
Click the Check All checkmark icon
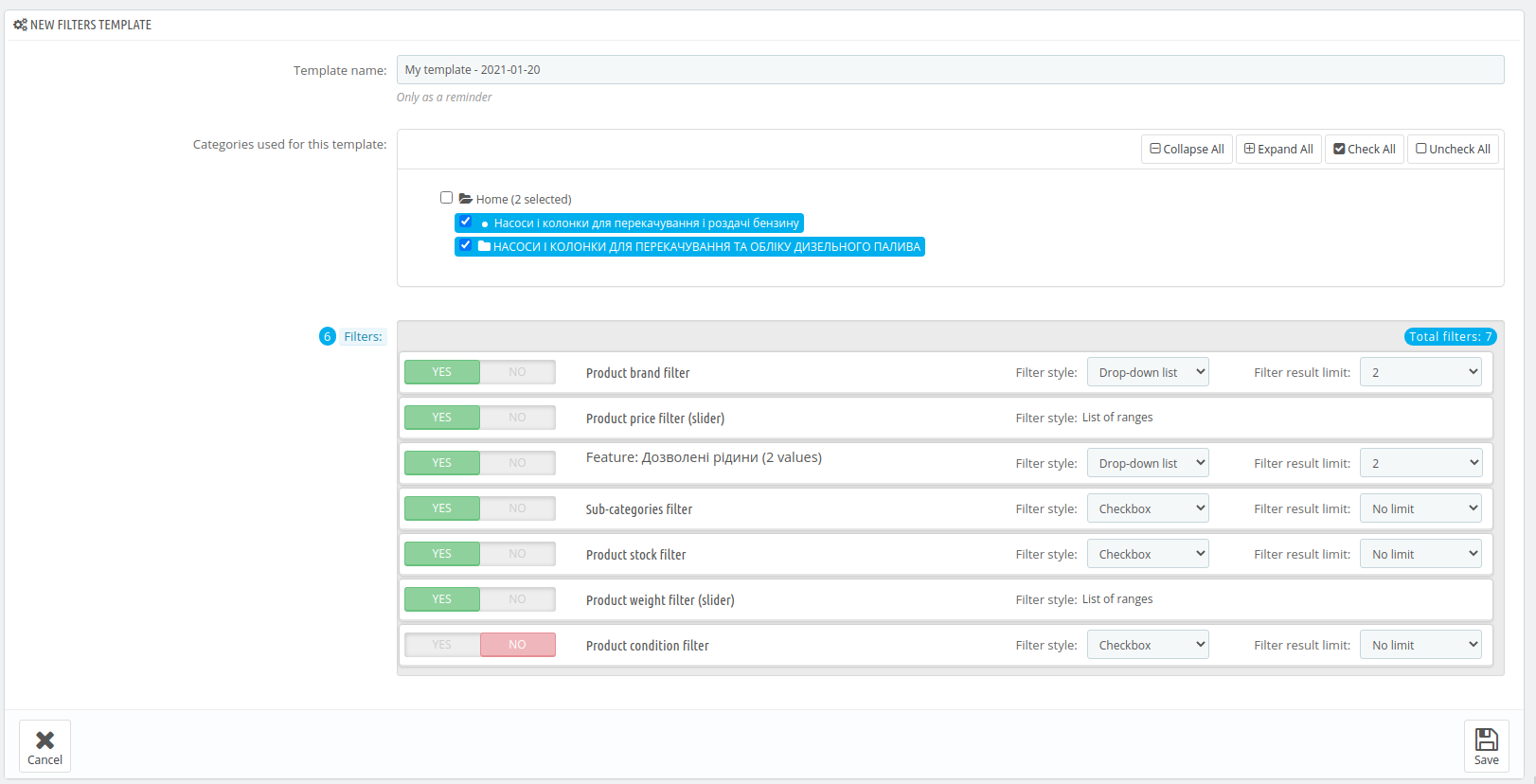[x=1339, y=149]
